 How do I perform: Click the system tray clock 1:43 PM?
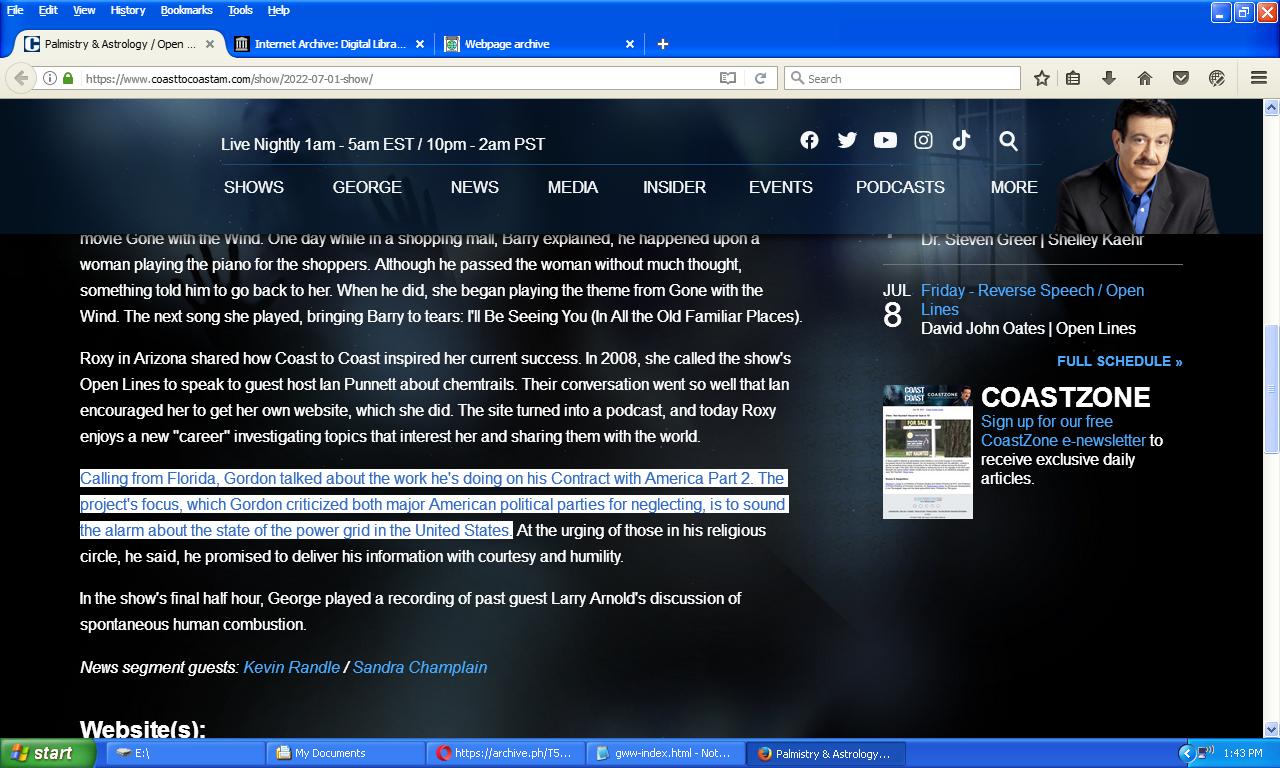[x=1242, y=753]
